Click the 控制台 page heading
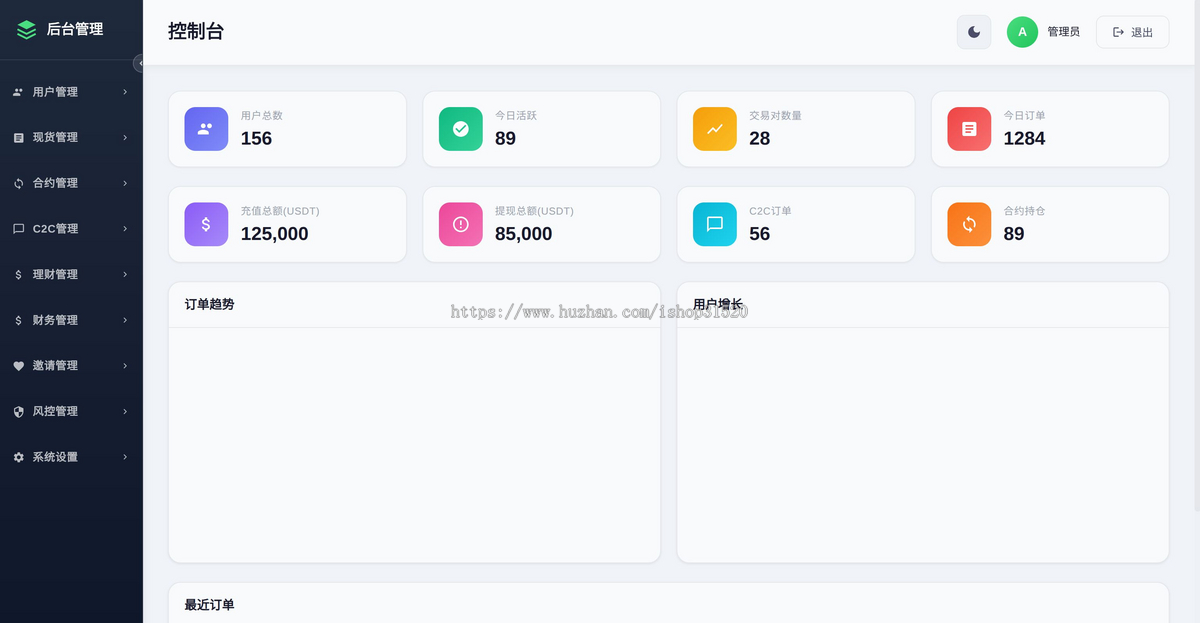This screenshot has width=1200, height=623. pos(196,31)
